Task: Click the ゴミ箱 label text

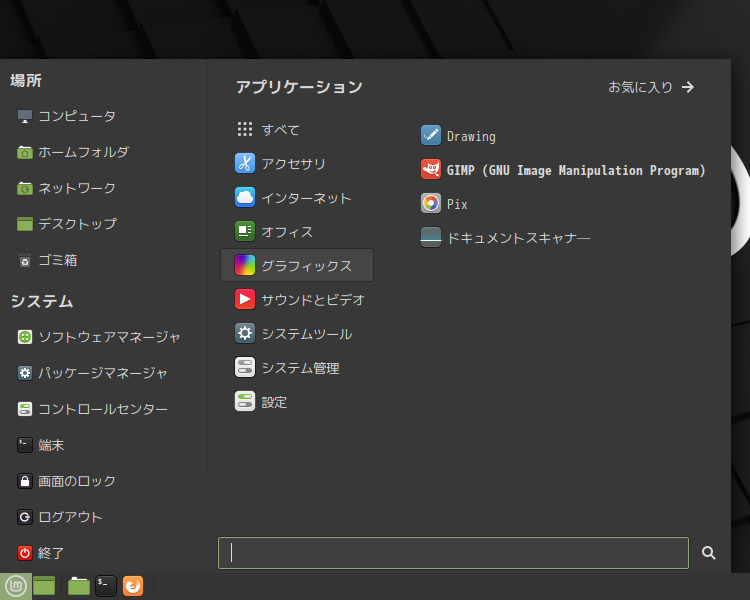Action: [57, 260]
